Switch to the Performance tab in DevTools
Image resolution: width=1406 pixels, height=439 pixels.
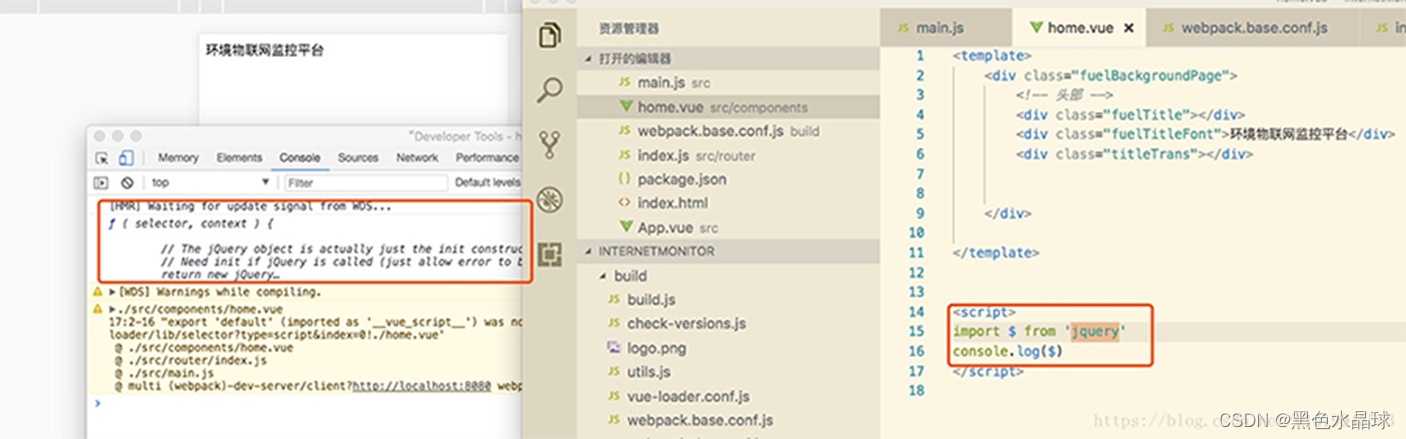[x=487, y=158]
